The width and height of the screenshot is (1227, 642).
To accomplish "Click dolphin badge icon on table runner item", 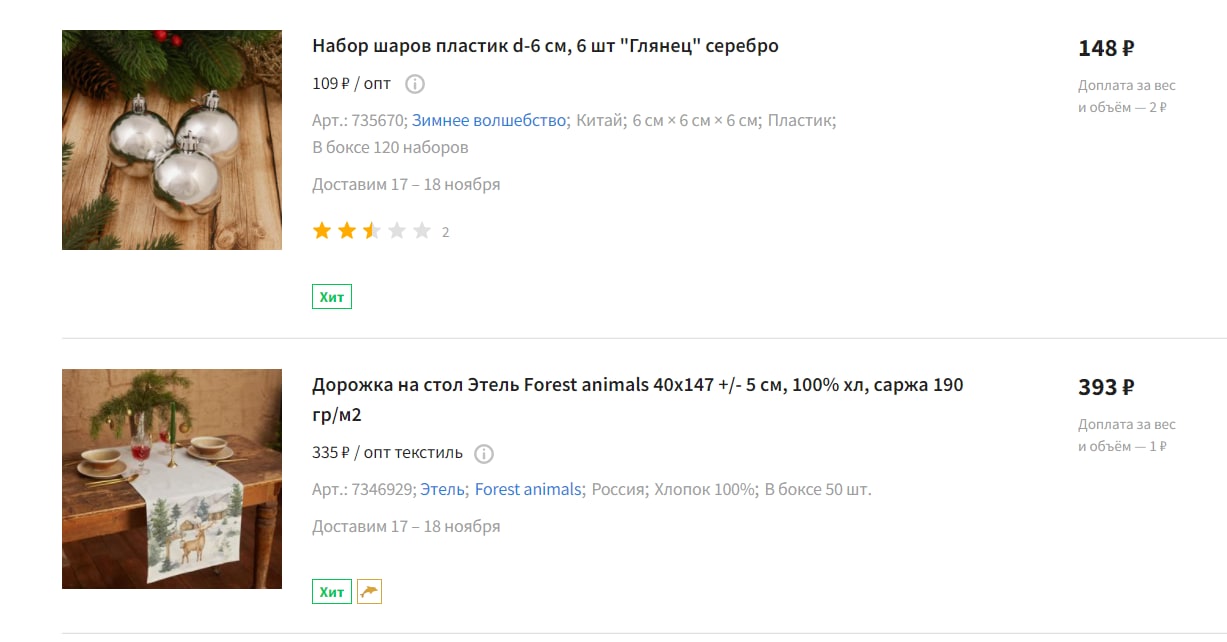I will point(370,592).
